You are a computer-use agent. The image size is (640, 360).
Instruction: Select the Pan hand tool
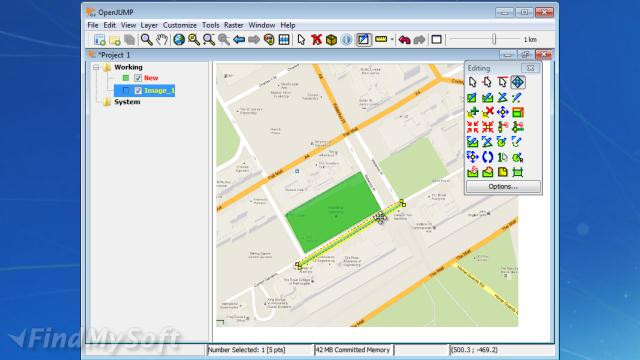point(162,40)
